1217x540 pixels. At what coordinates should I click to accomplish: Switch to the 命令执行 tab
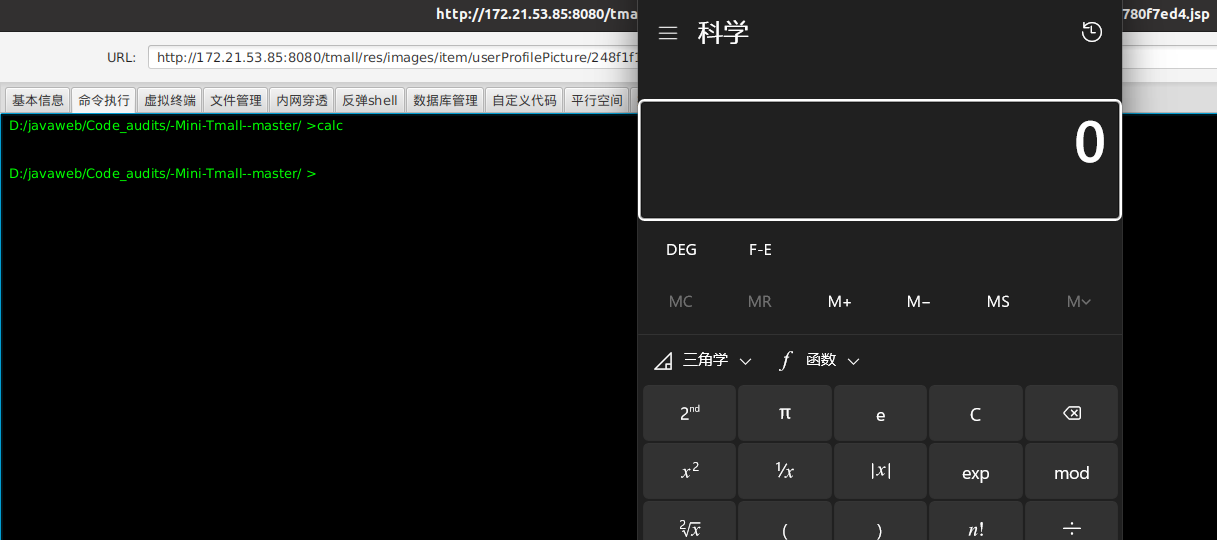pos(104,100)
